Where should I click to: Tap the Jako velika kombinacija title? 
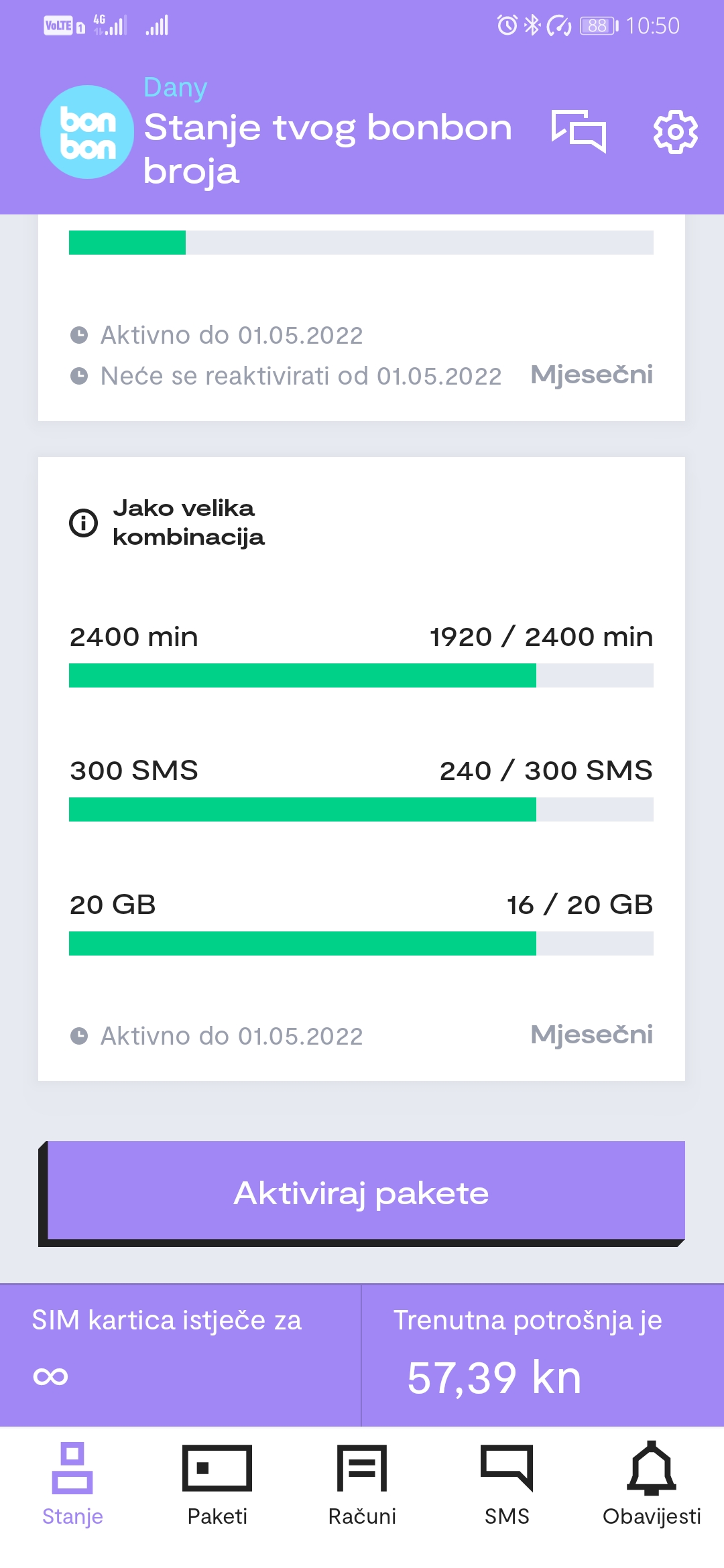pos(188,523)
